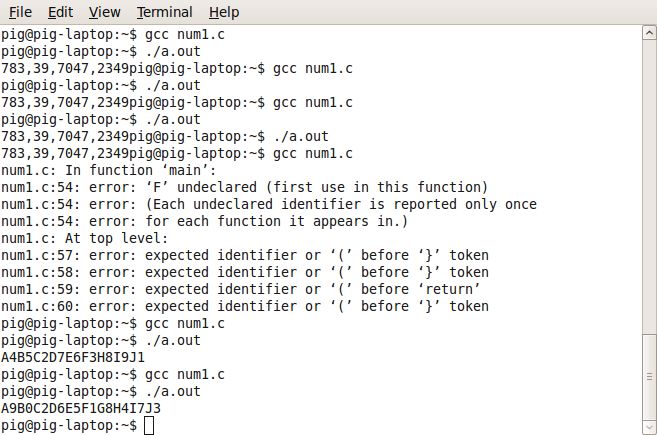
Task: Click the scrollbar down arrow
Action: point(649,427)
